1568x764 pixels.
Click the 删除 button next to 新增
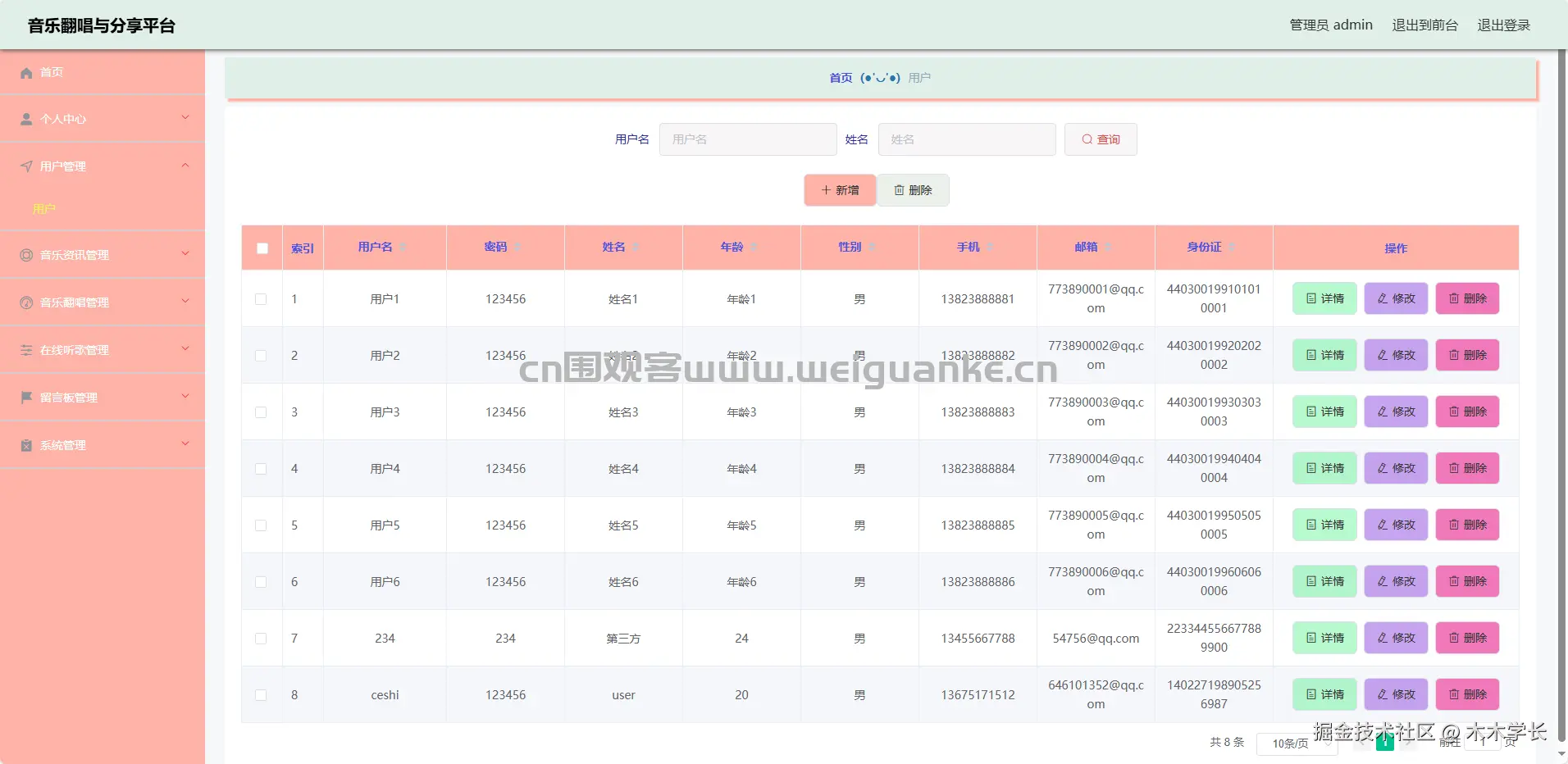click(914, 190)
